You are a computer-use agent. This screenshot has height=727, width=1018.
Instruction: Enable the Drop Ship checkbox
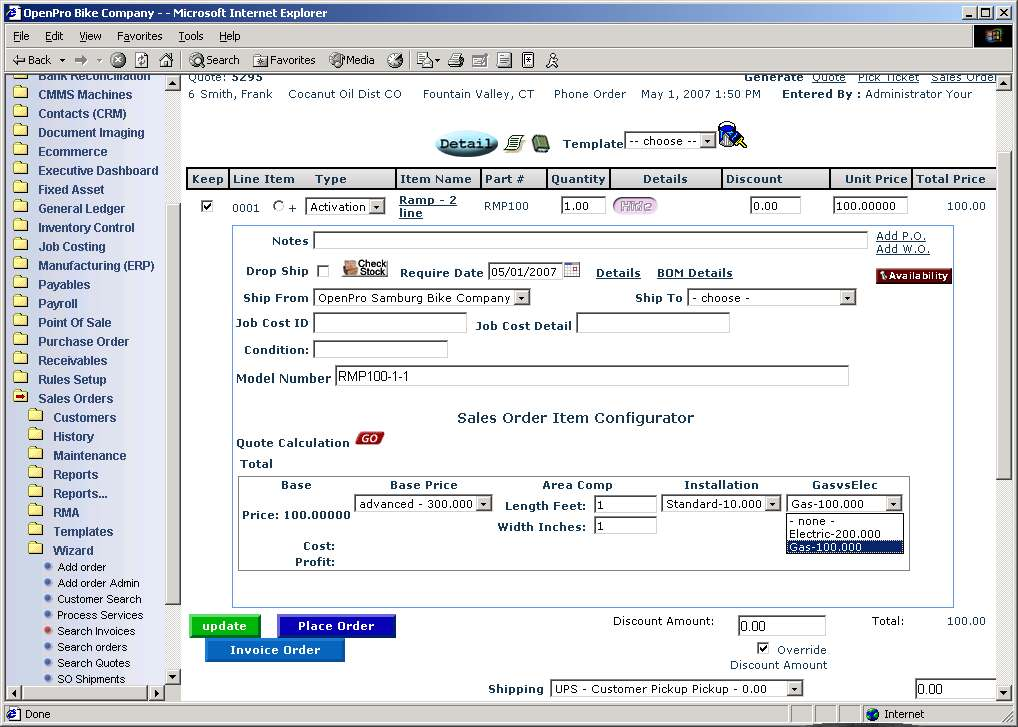323,272
